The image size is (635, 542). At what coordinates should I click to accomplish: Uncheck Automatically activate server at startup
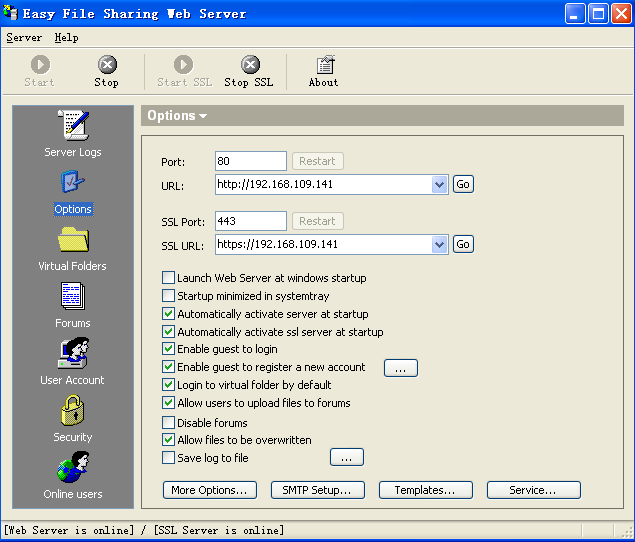pyautogui.click(x=168, y=314)
